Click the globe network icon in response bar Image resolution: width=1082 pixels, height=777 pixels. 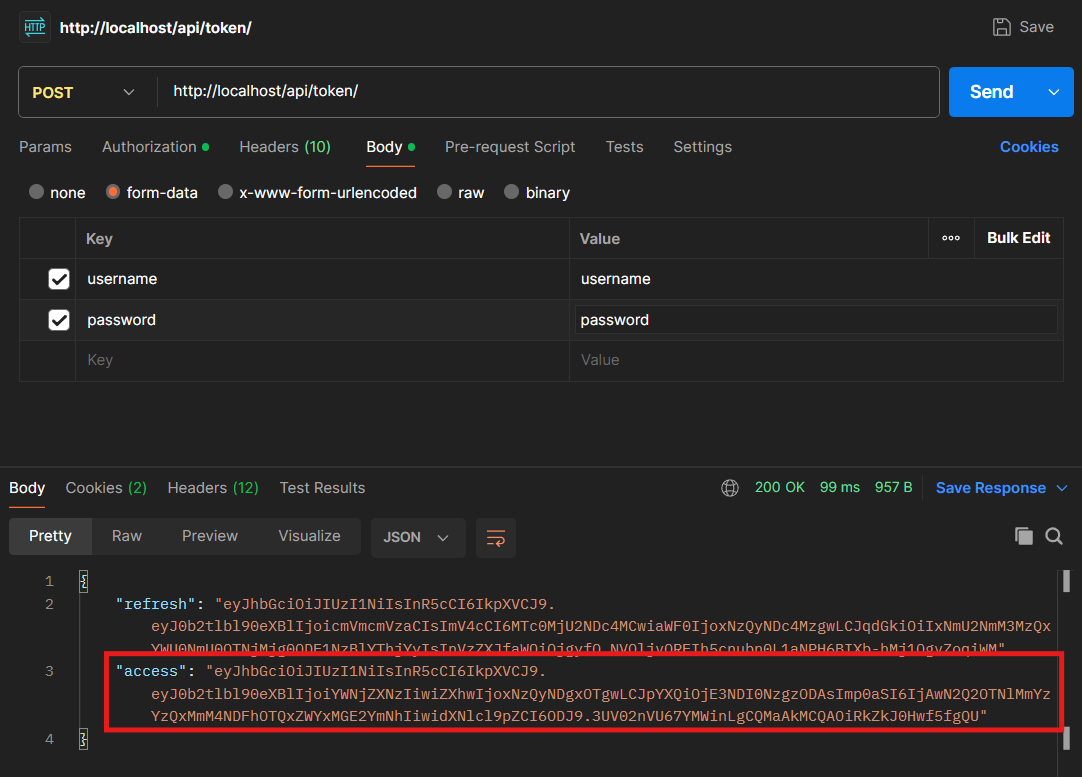click(730, 488)
